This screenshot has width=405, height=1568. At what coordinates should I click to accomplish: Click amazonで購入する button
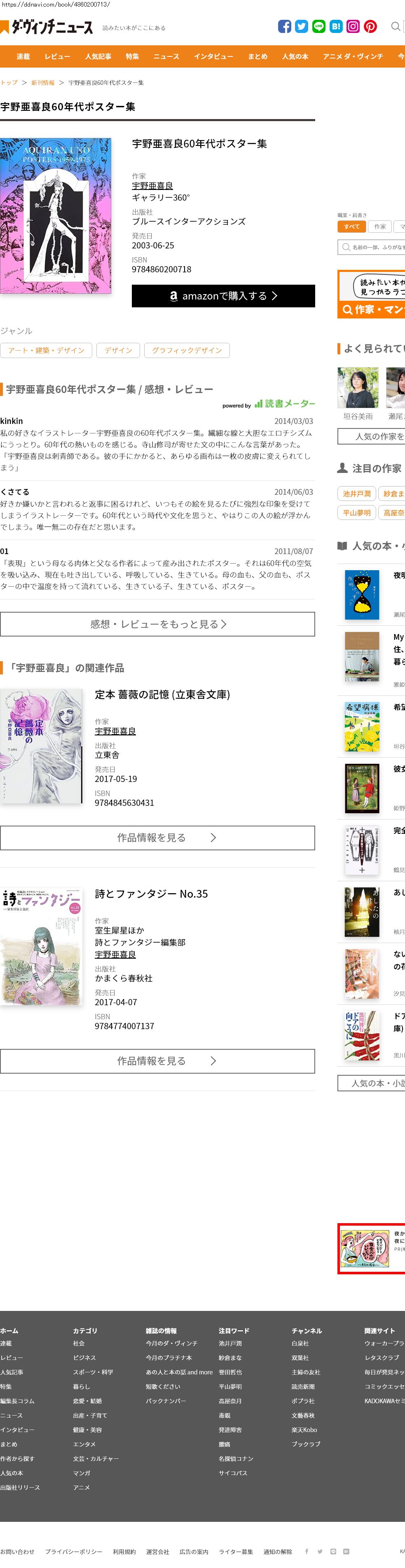click(223, 296)
